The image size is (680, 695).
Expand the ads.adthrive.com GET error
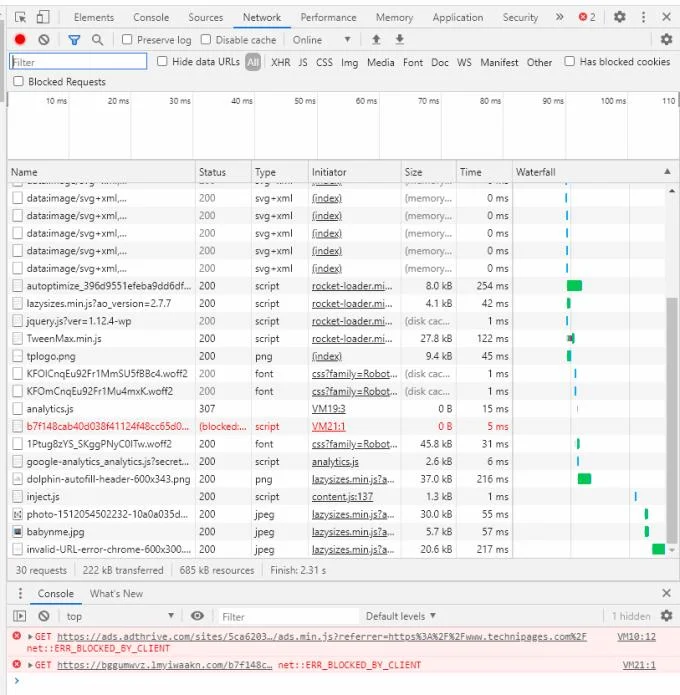30,636
